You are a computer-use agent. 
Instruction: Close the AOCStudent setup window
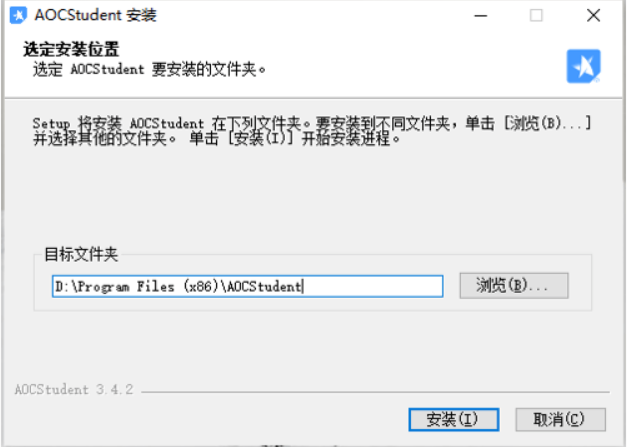[593, 16]
